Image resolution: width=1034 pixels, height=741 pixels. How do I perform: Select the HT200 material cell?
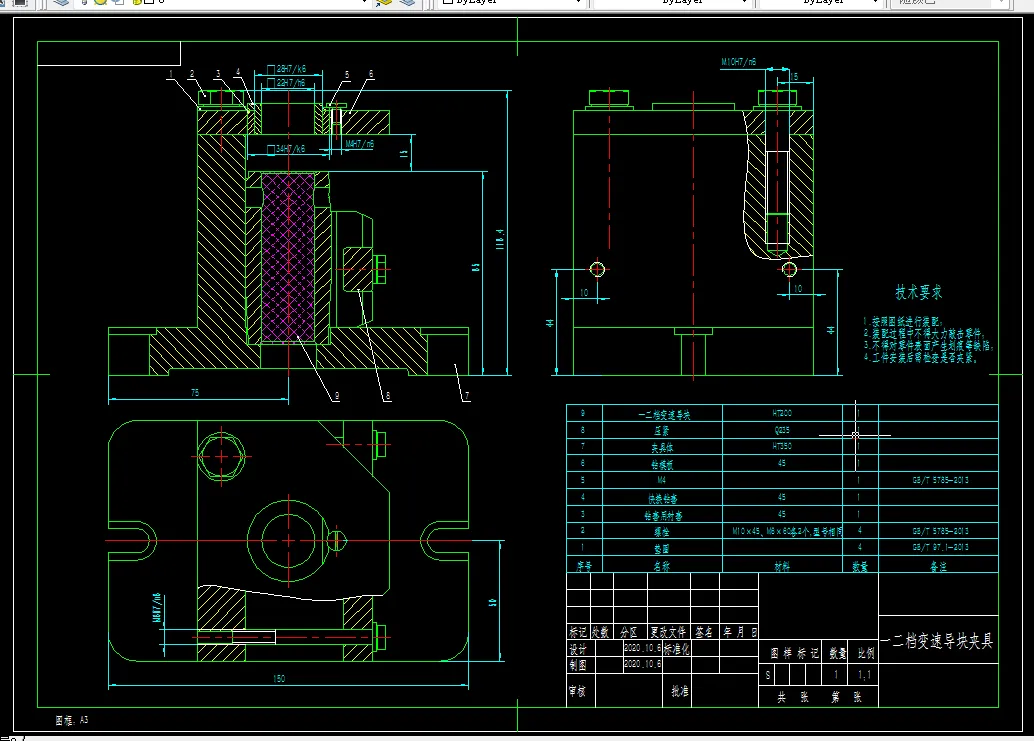click(782, 413)
